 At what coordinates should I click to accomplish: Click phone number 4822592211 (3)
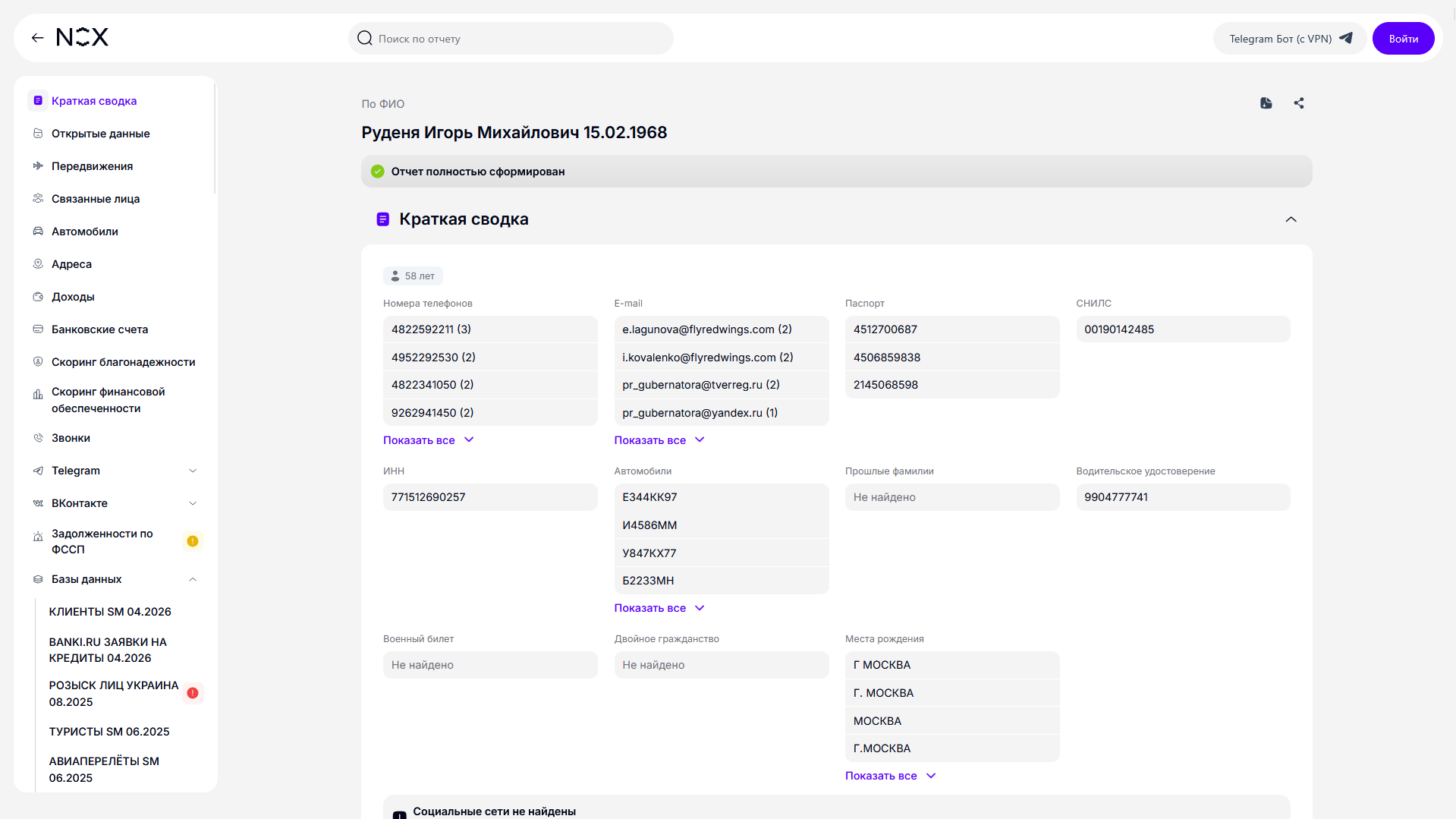click(x=490, y=329)
